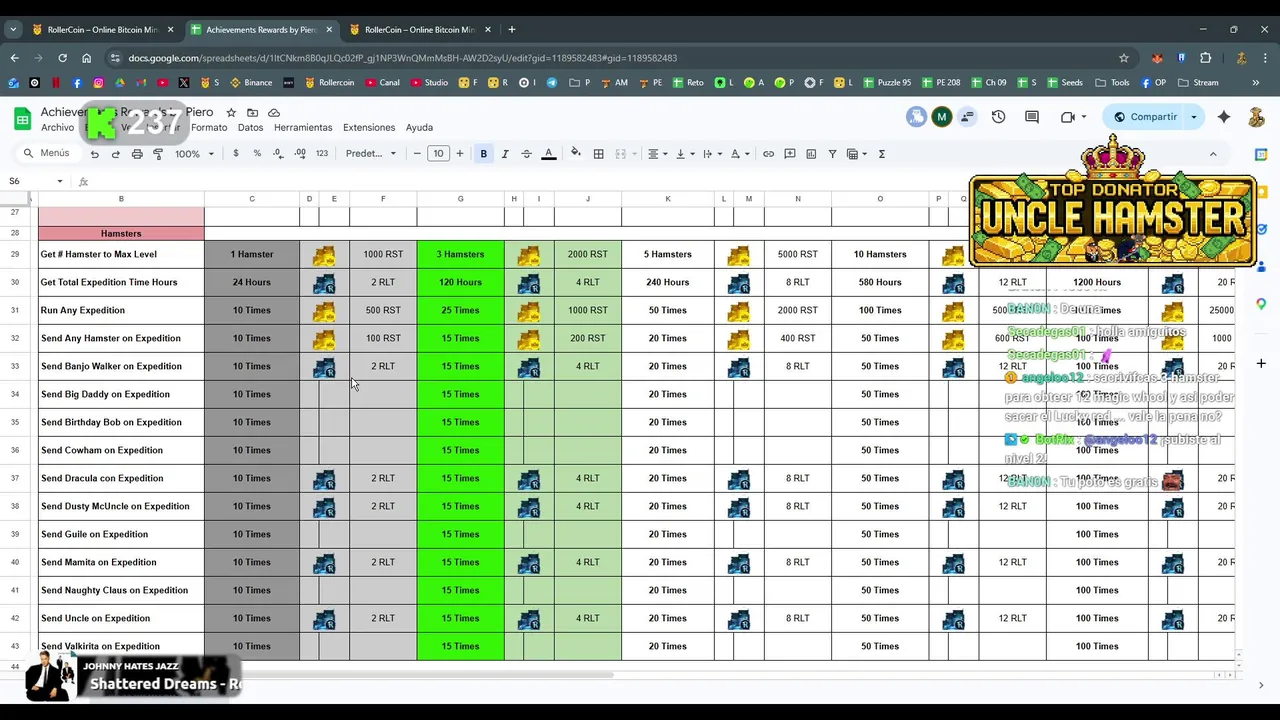Viewport: 1280px width, 720px height.
Task: Toggle italic formatting
Action: point(505,154)
